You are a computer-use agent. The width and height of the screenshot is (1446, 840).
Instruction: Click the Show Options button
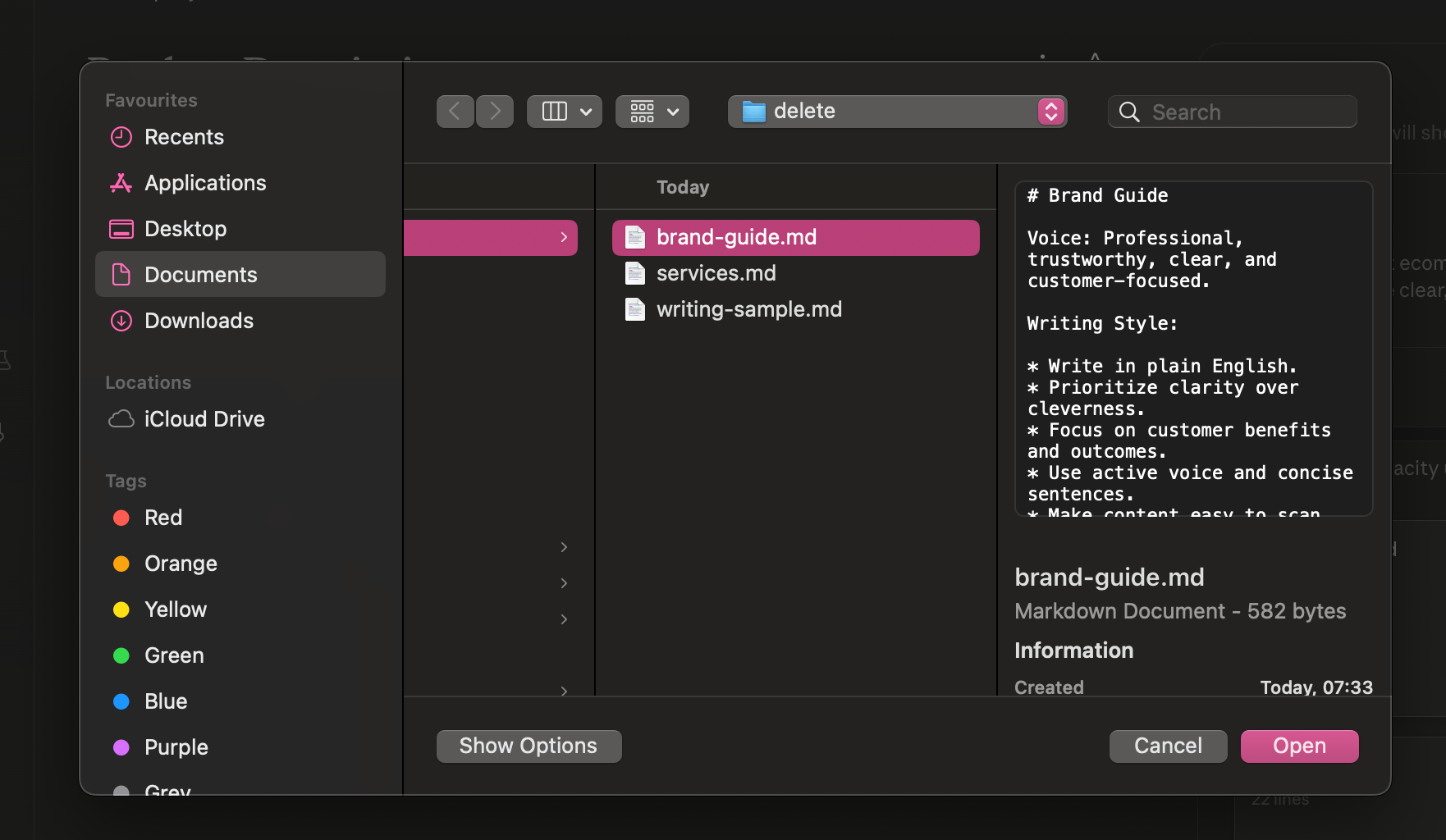[529, 746]
